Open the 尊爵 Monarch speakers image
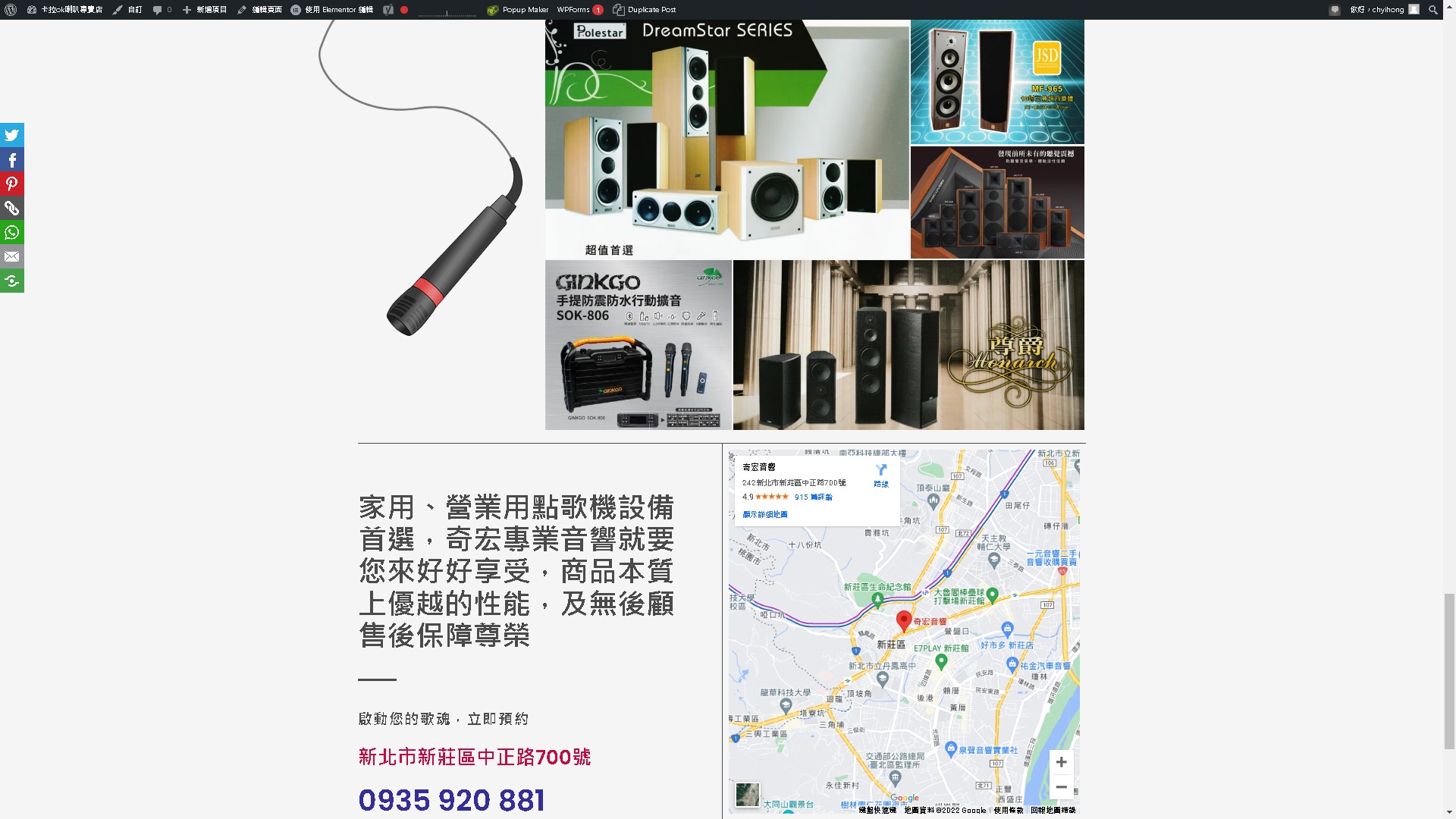The width and height of the screenshot is (1456, 819). [908, 345]
